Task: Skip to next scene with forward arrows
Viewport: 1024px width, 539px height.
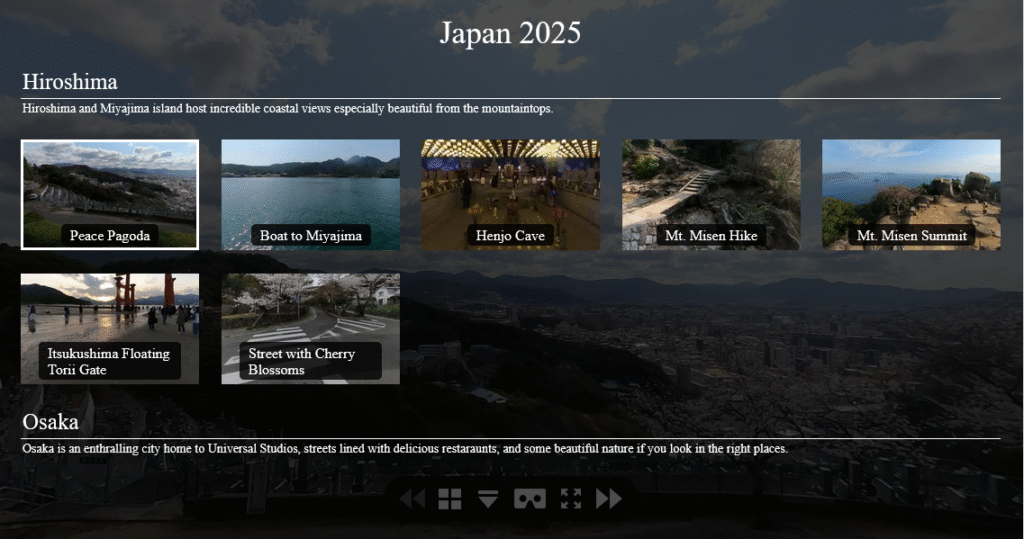Action: [609, 499]
